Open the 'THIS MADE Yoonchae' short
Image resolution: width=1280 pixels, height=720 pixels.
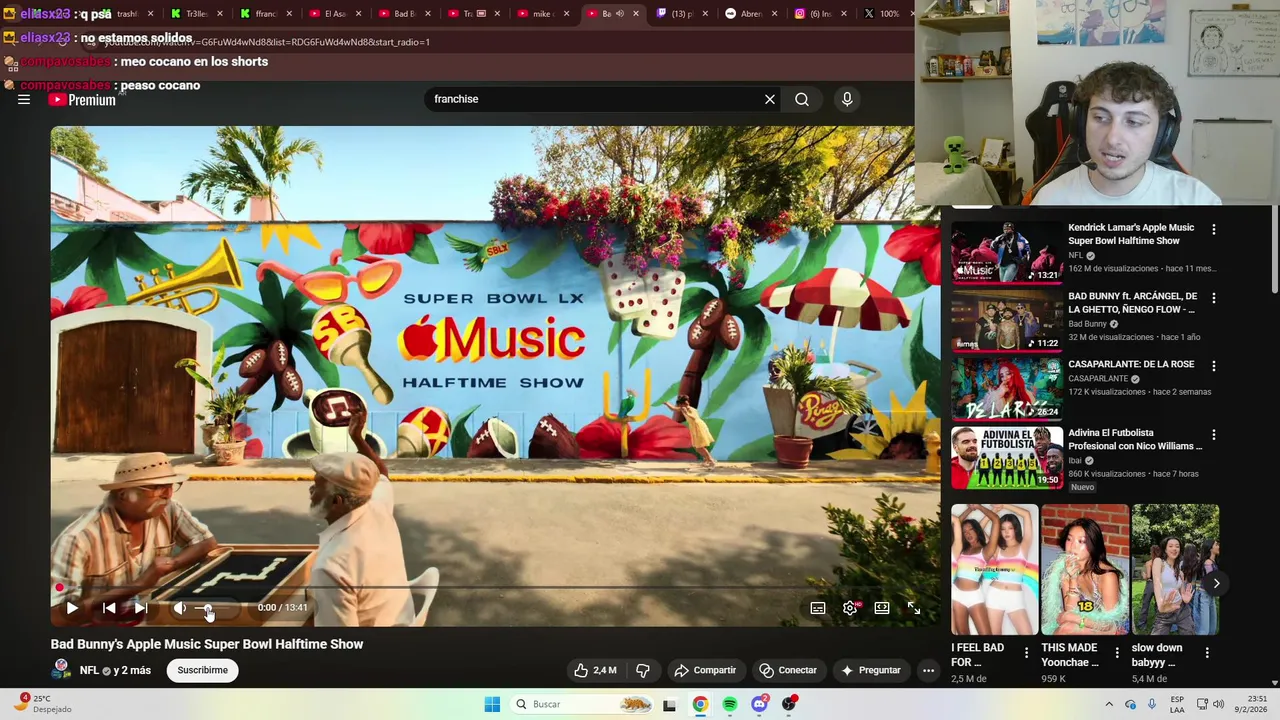click(x=1085, y=570)
